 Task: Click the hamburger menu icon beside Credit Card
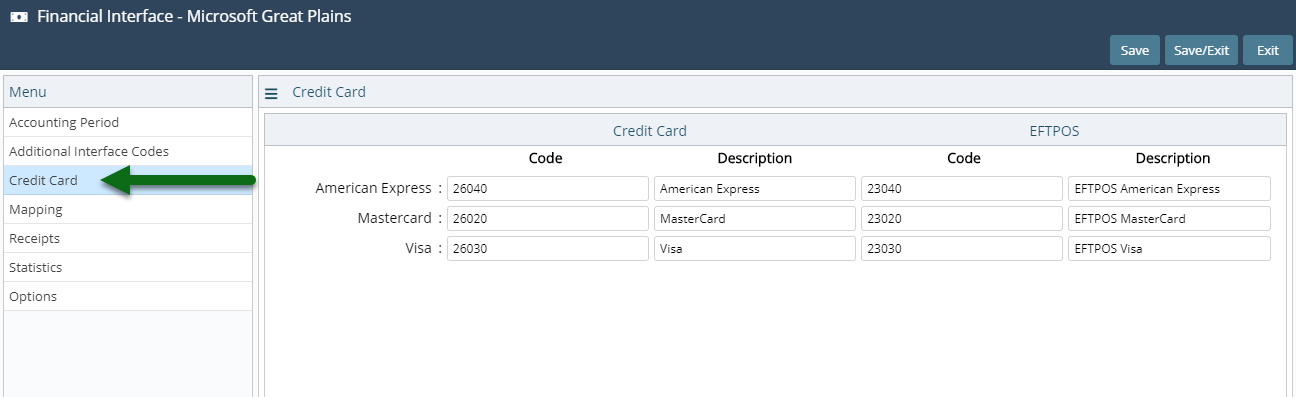pyautogui.click(x=271, y=93)
